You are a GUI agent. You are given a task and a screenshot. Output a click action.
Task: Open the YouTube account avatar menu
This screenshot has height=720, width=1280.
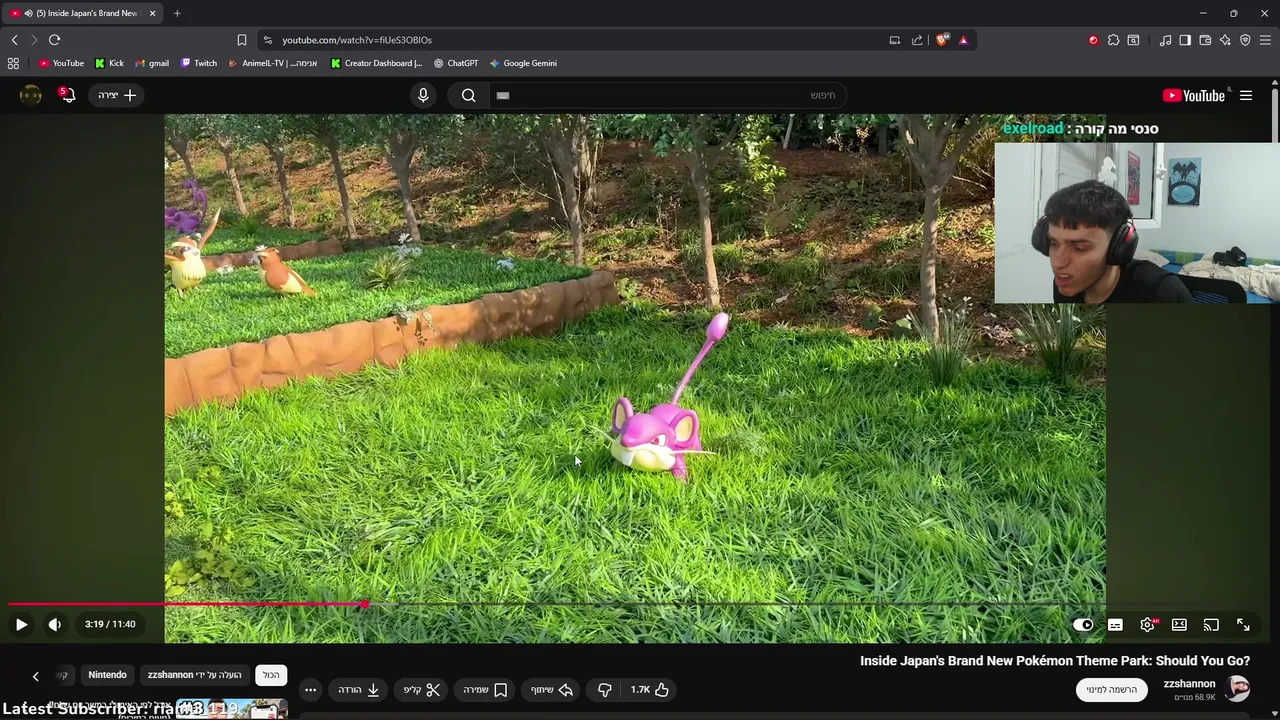(x=31, y=95)
